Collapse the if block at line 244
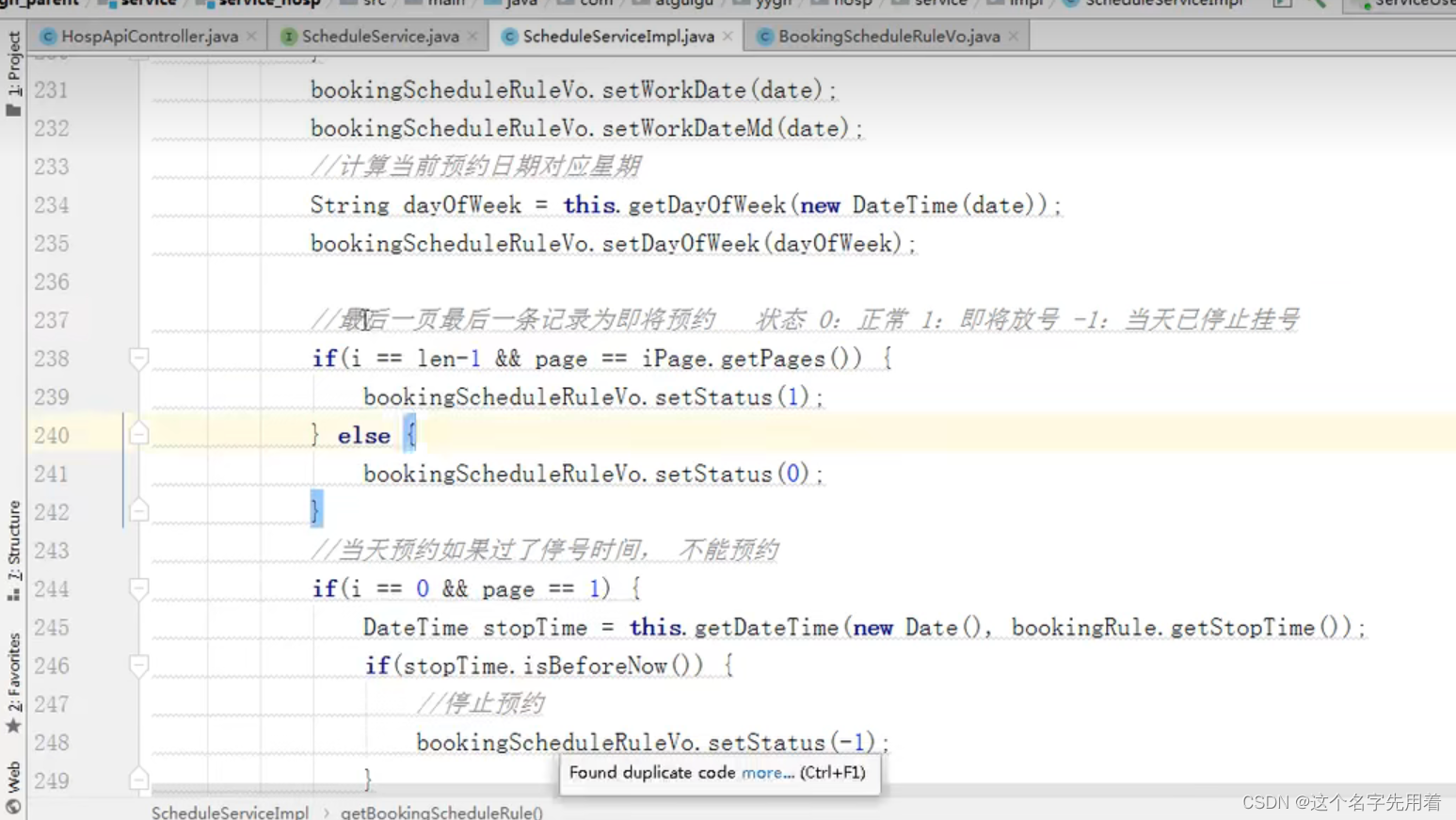This screenshot has height=820, width=1456. pos(138,589)
